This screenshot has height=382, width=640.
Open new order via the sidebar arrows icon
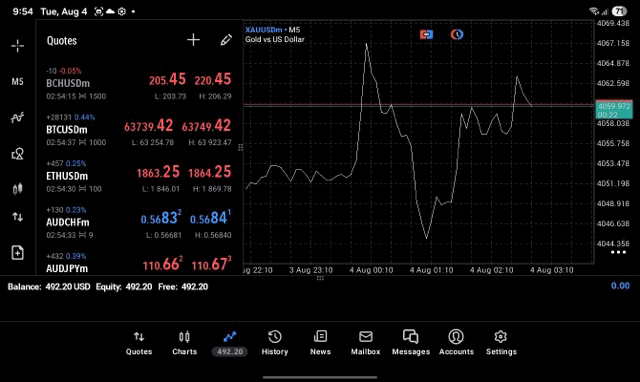[18, 217]
